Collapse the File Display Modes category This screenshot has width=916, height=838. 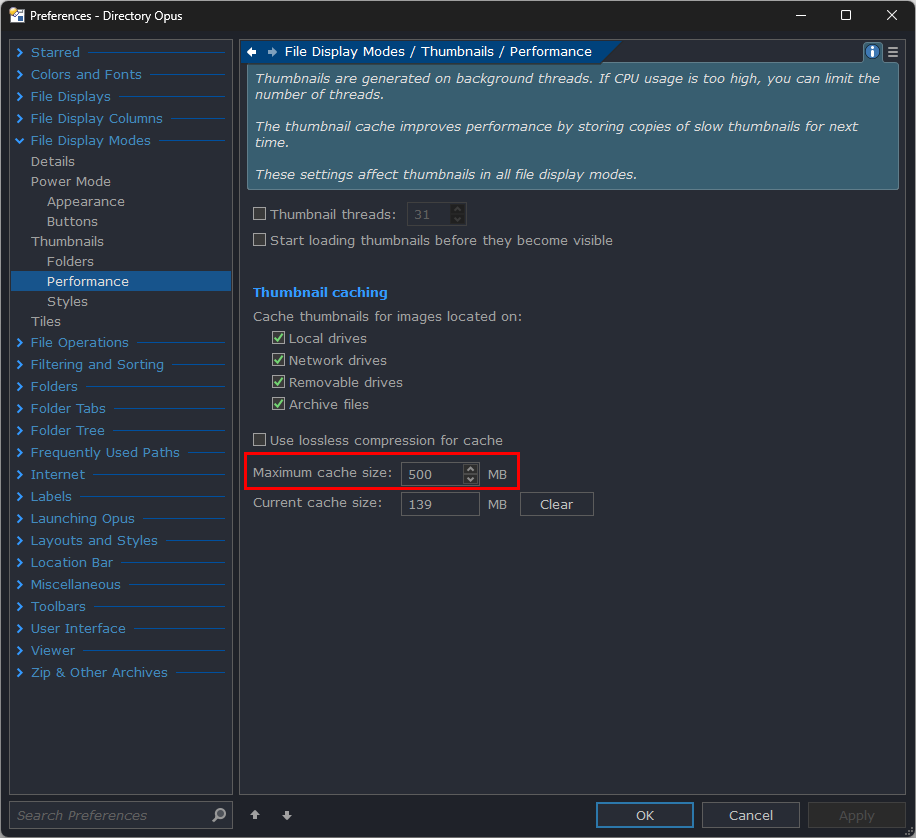point(20,141)
